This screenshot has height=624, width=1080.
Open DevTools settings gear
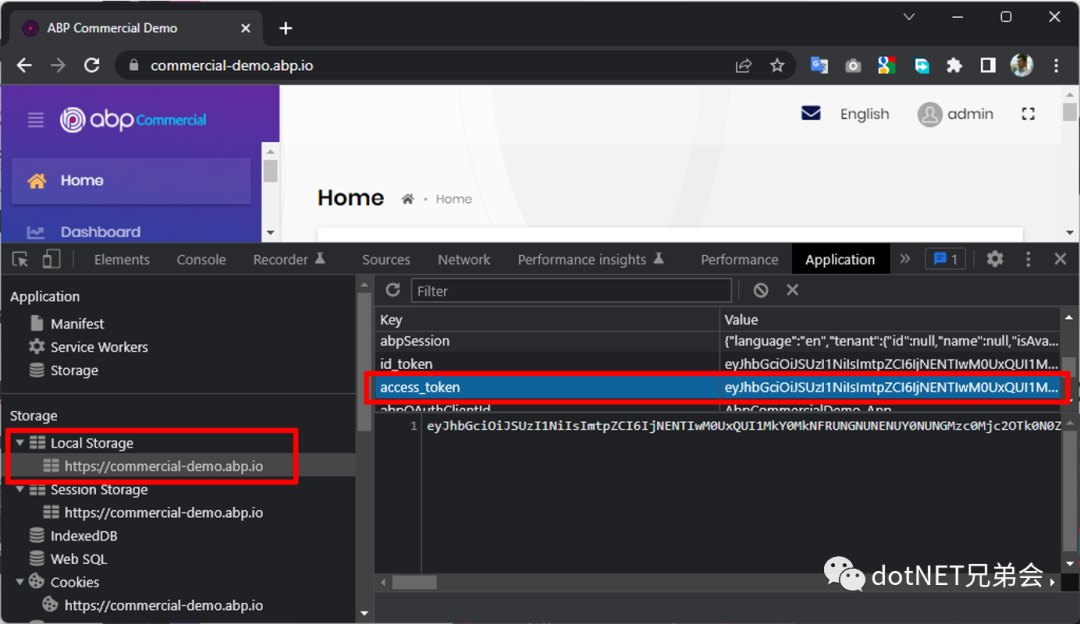pos(995,260)
